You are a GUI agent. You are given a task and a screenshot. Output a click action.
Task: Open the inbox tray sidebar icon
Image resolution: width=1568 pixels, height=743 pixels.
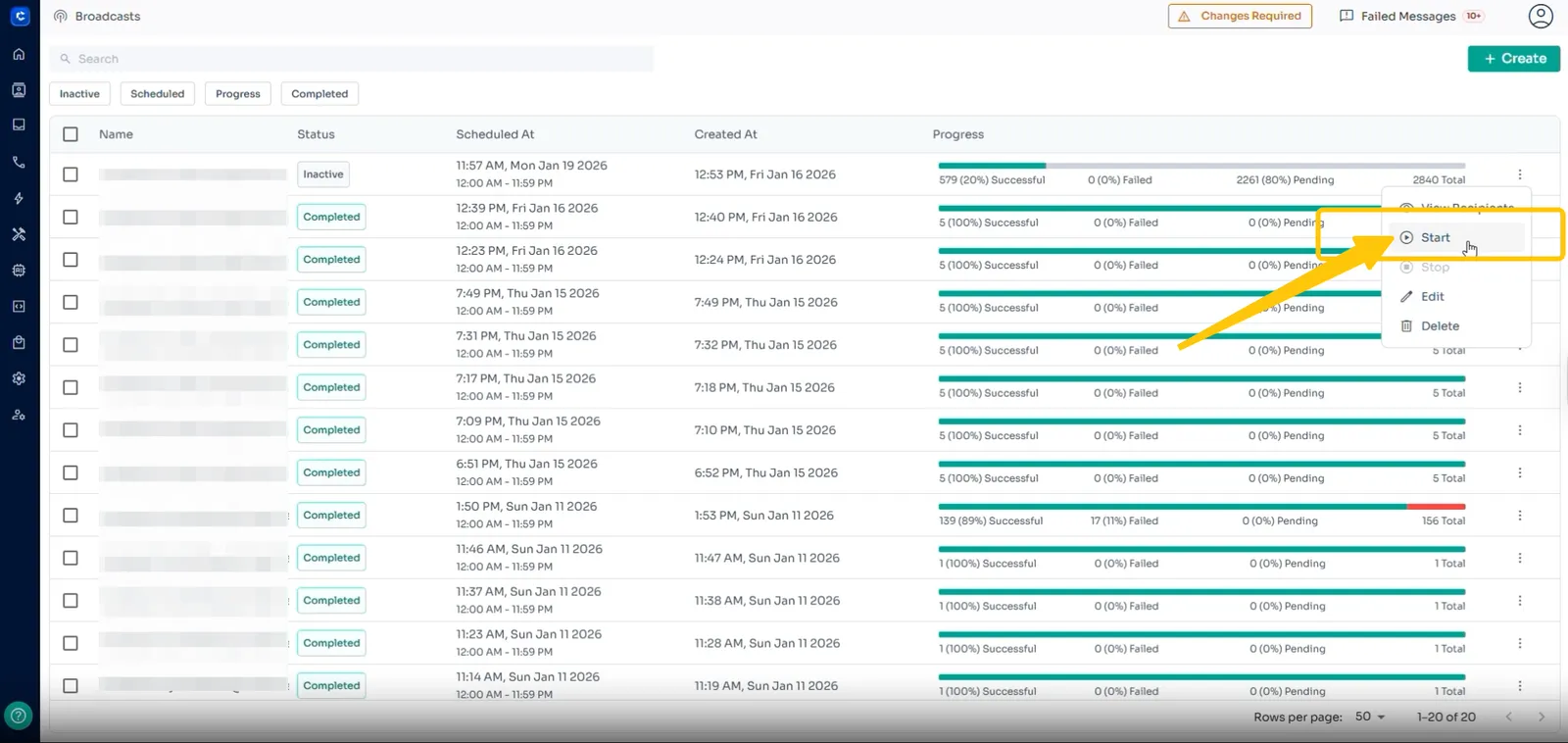[x=19, y=125]
